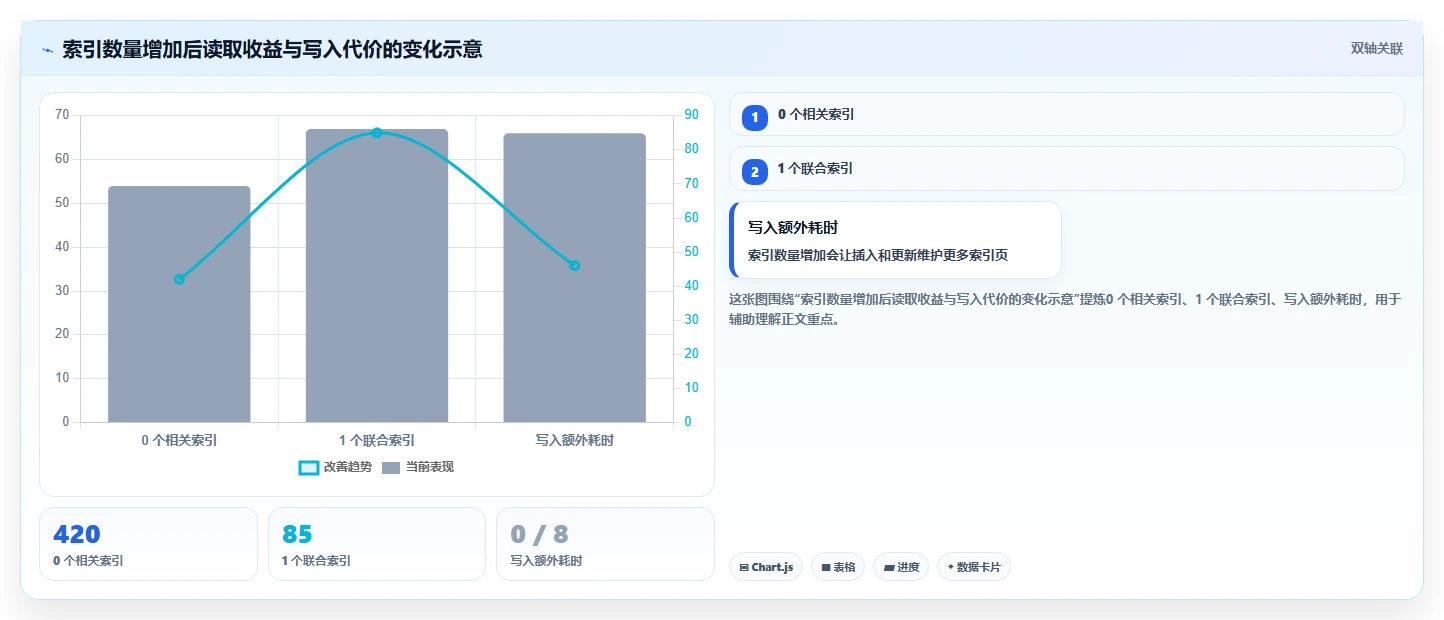Select the list item 1 个联合索引
Screen dimensions: 1444x620
1067,169
